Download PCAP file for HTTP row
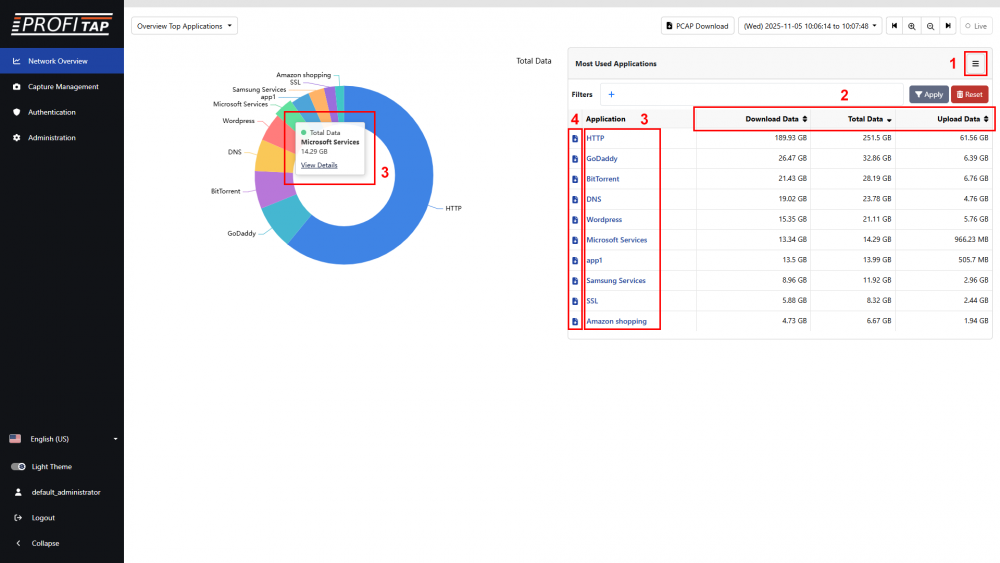This screenshot has width=1000, height=563. point(574,138)
